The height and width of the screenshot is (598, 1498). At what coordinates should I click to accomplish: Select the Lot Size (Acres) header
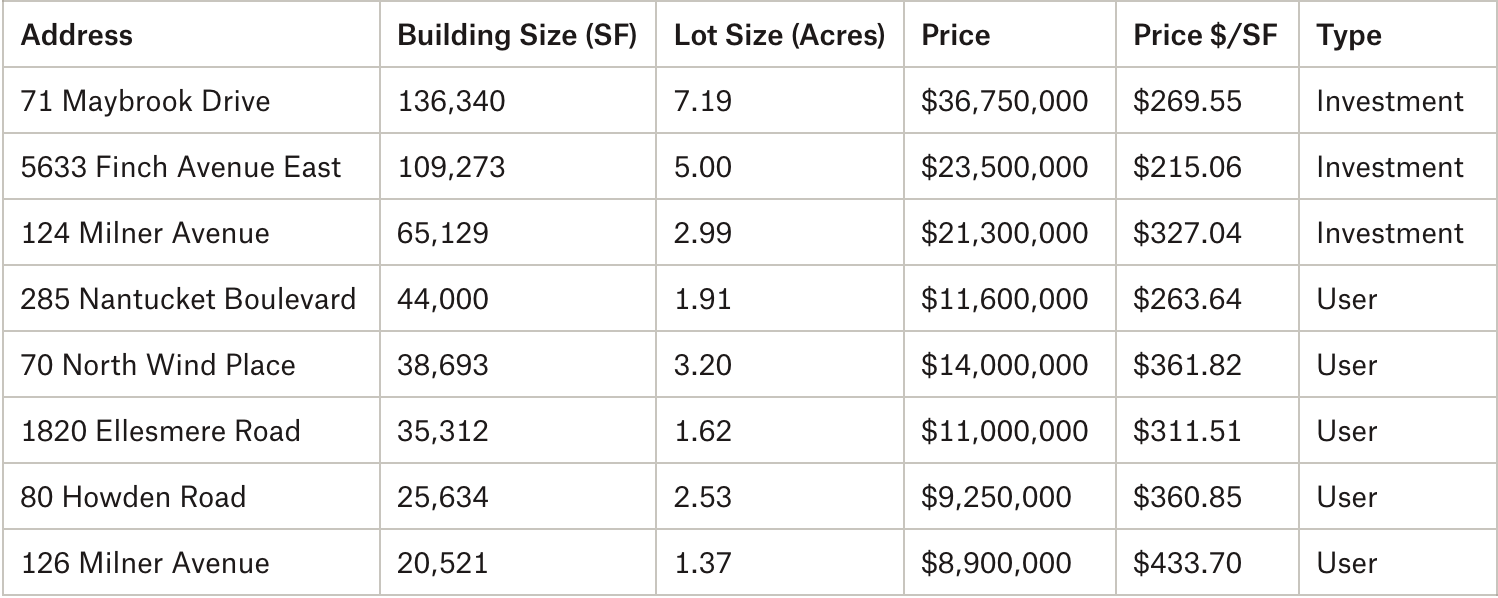tap(779, 36)
